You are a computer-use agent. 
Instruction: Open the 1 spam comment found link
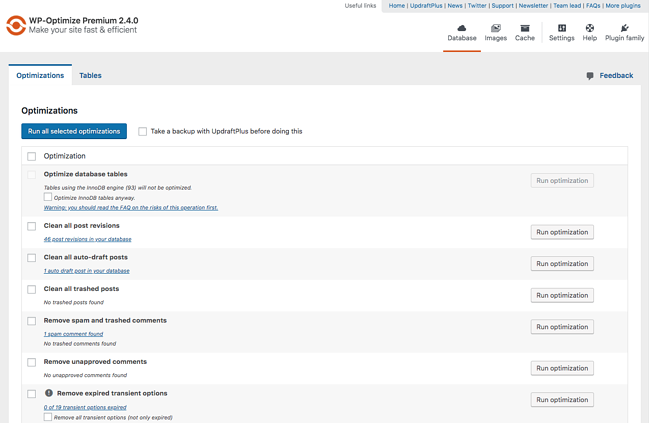pyautogui.click(x=73, y=334)
